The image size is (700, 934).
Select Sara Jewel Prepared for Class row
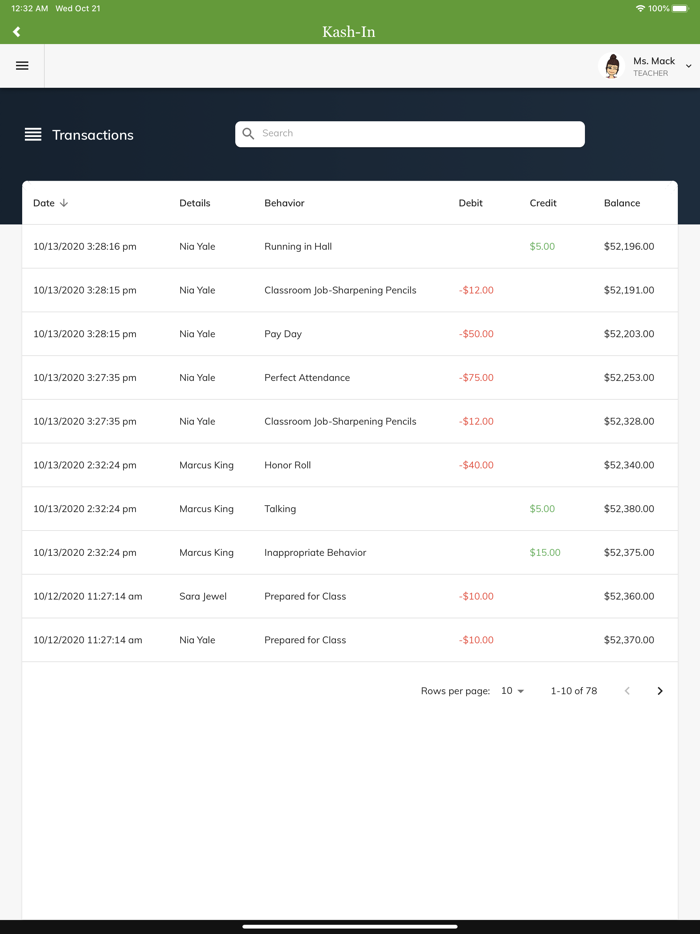tap(349, 596)
